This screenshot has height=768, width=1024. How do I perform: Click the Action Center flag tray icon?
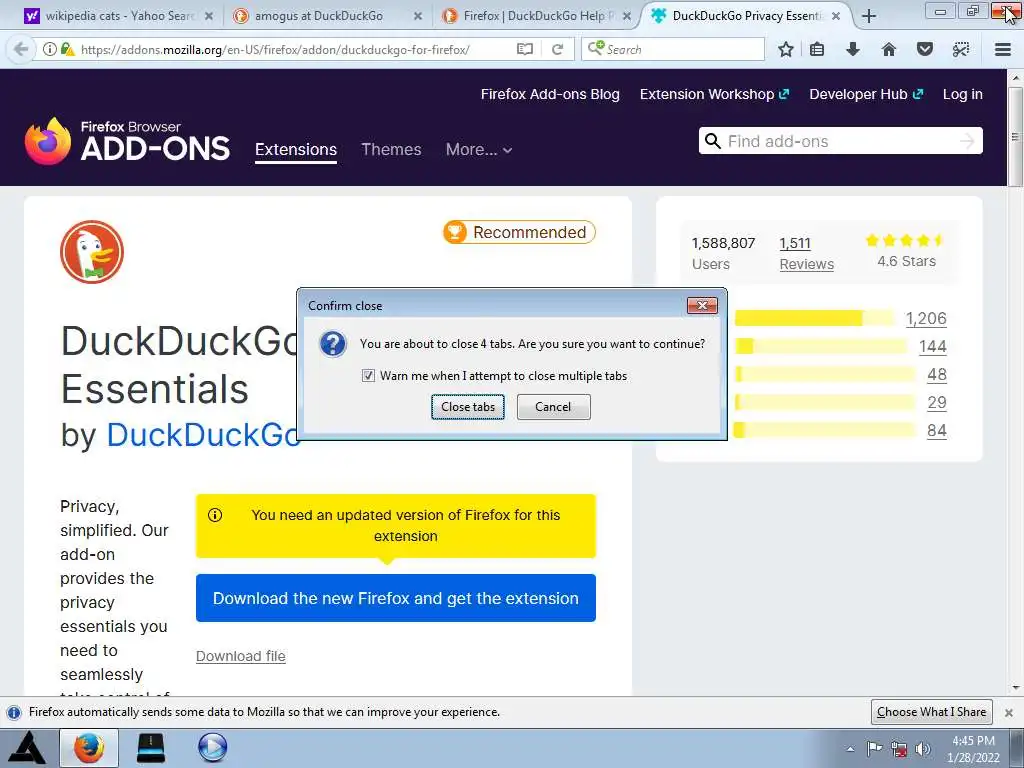[x=874, y=749]
